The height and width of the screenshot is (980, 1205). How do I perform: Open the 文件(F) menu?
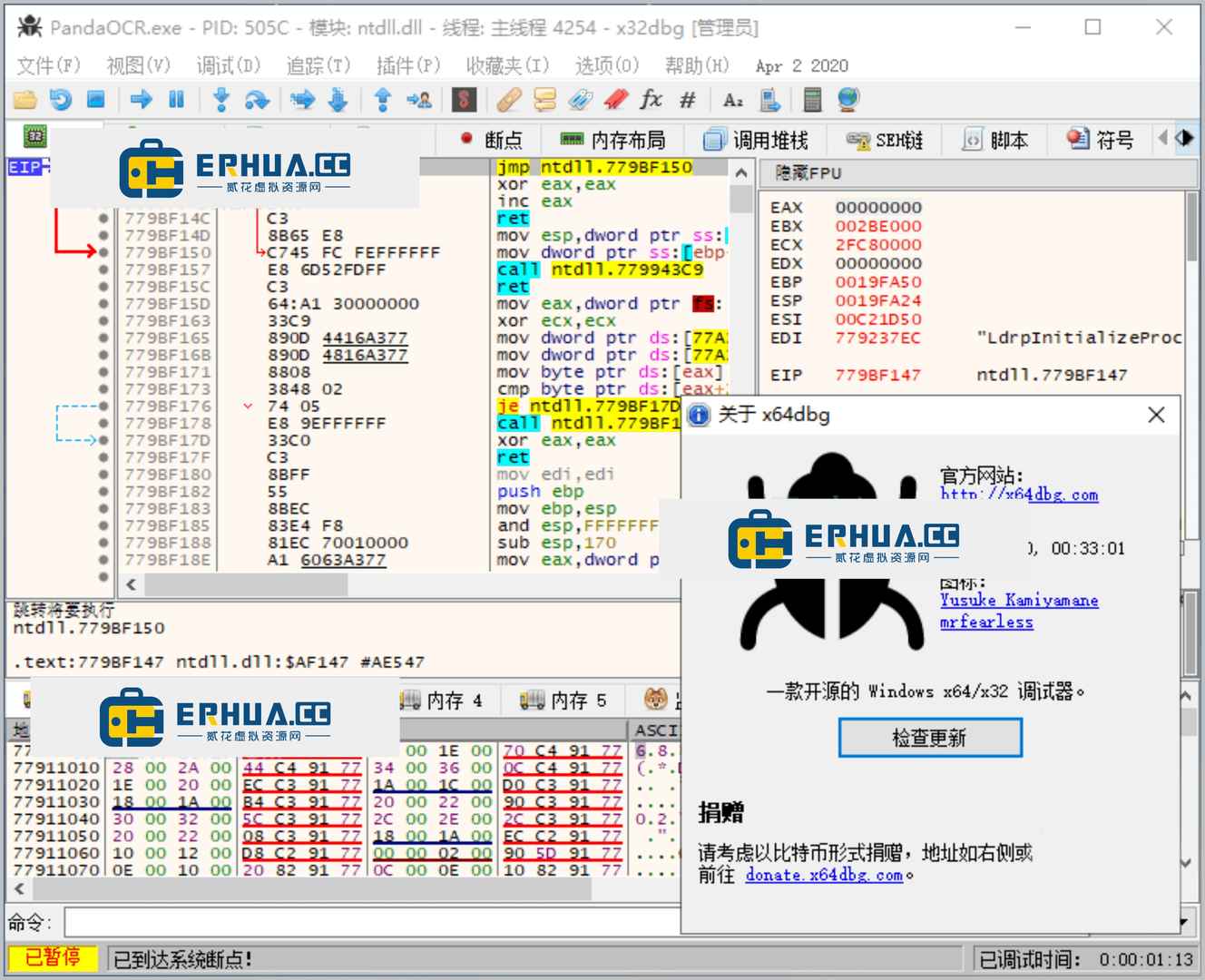point(49,65)
